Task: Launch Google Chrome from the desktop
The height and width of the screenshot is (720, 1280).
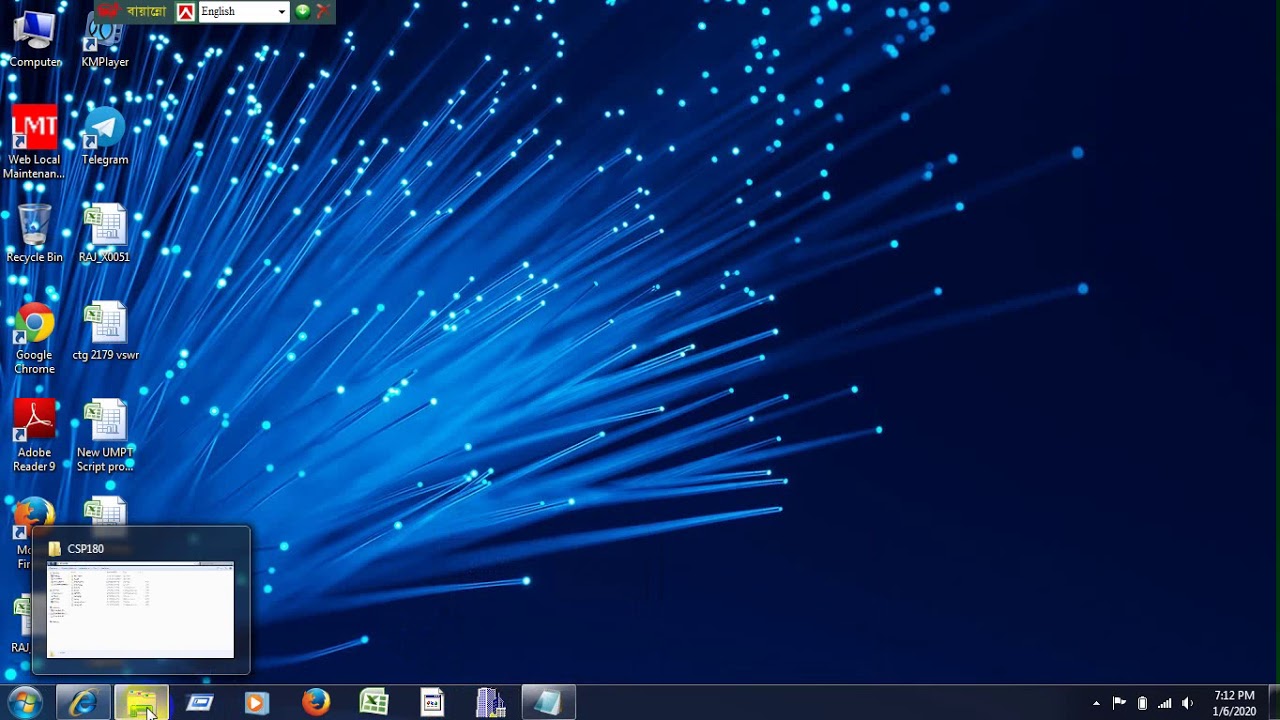Action: point(34,339)
